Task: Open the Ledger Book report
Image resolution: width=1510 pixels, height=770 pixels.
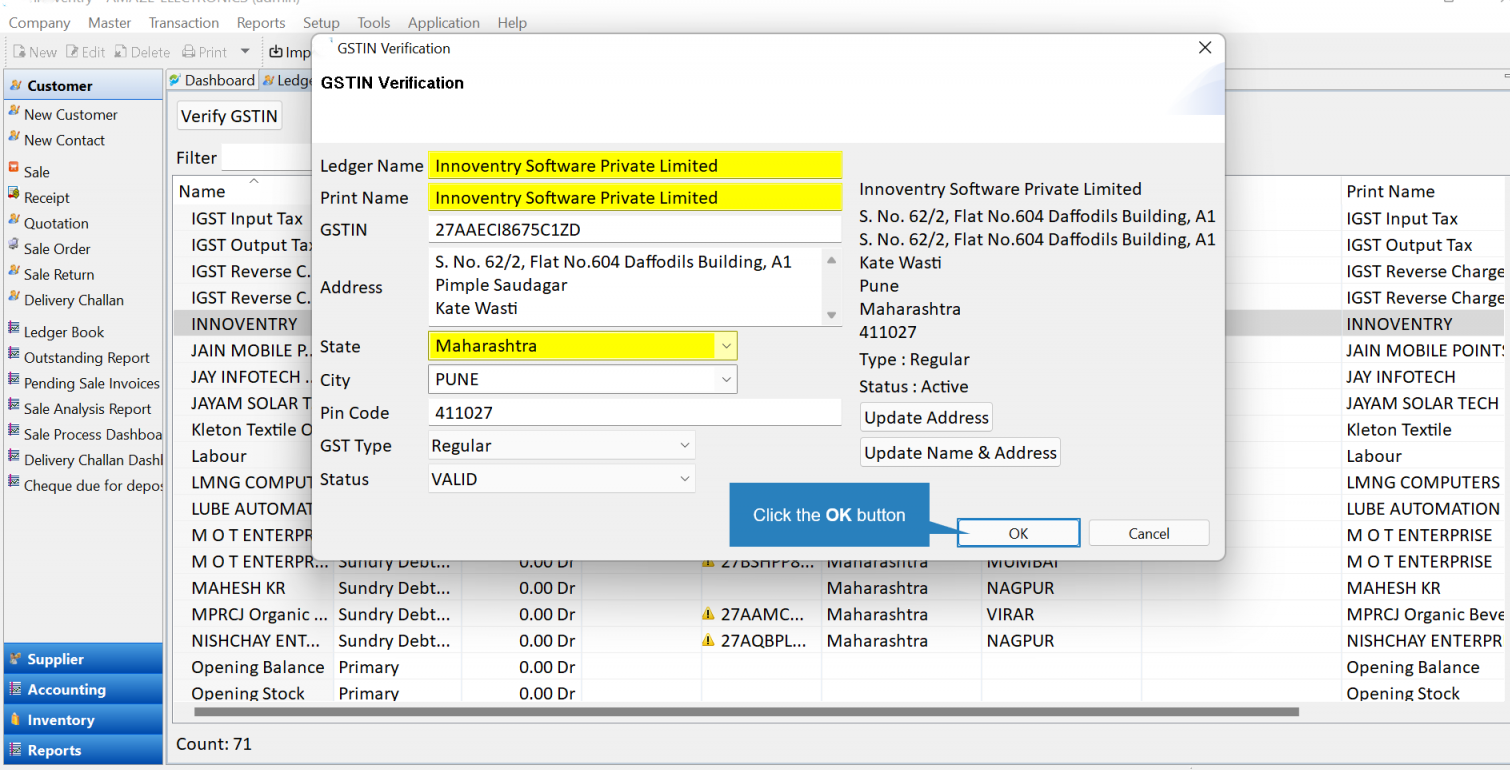Action: [64, 331]
